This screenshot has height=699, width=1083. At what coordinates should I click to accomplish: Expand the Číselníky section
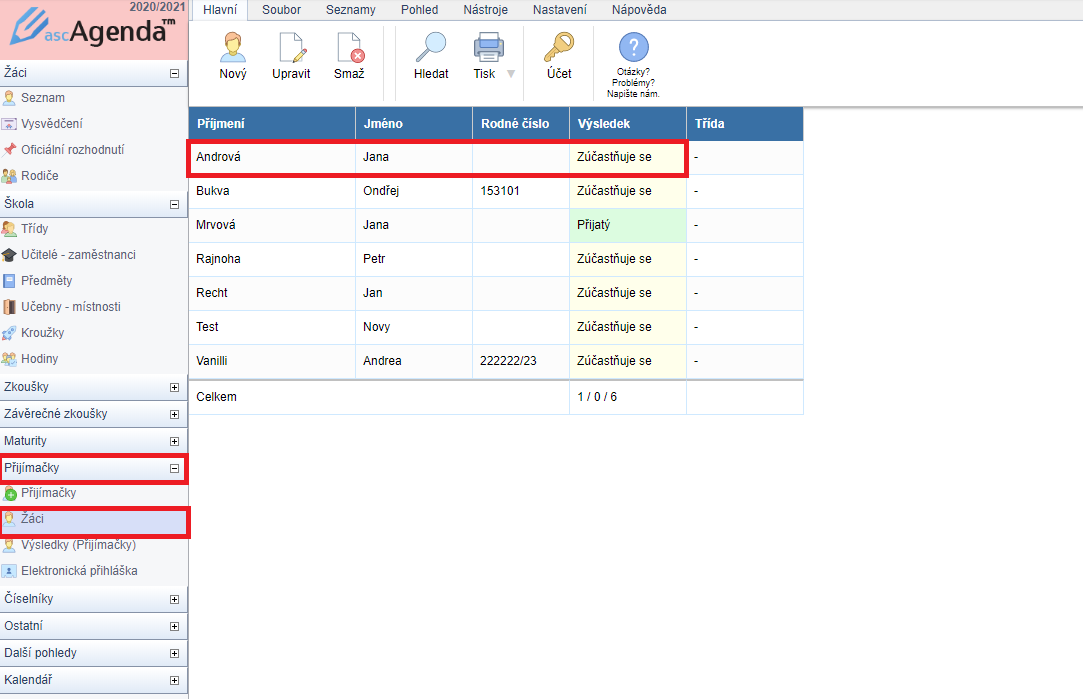pos(174,600)
